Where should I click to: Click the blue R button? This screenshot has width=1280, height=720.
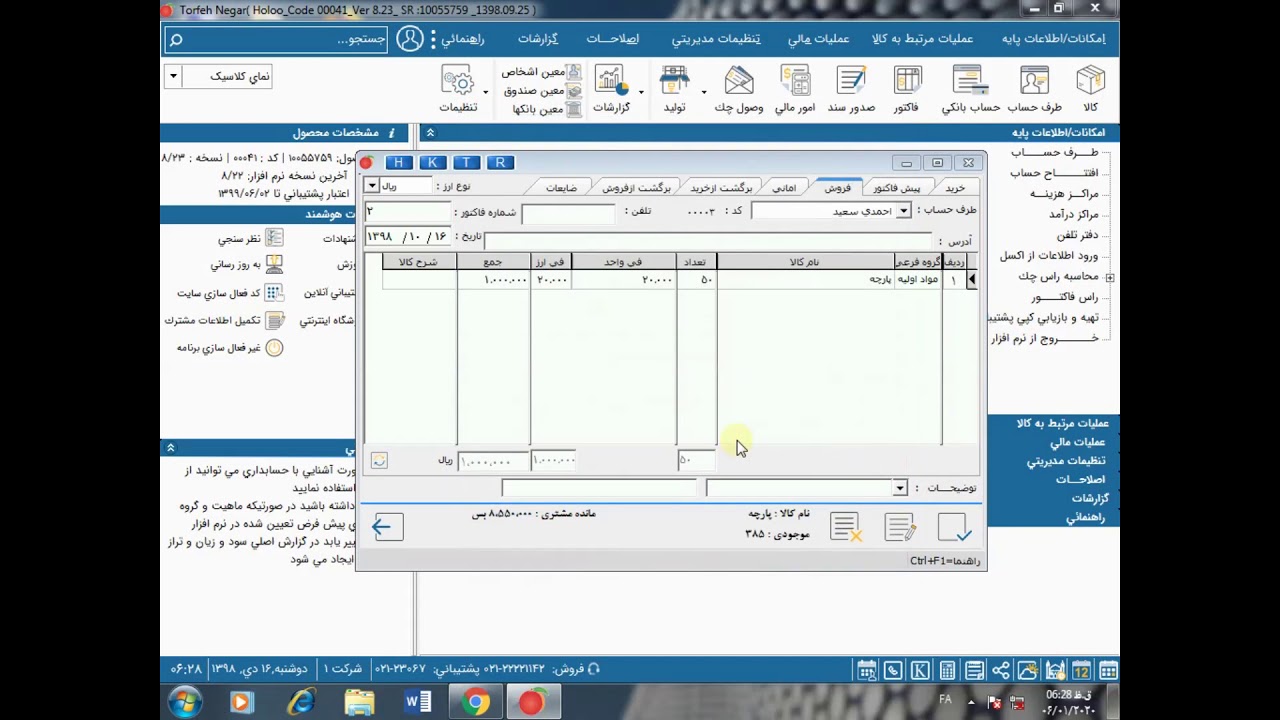point(500,162)
